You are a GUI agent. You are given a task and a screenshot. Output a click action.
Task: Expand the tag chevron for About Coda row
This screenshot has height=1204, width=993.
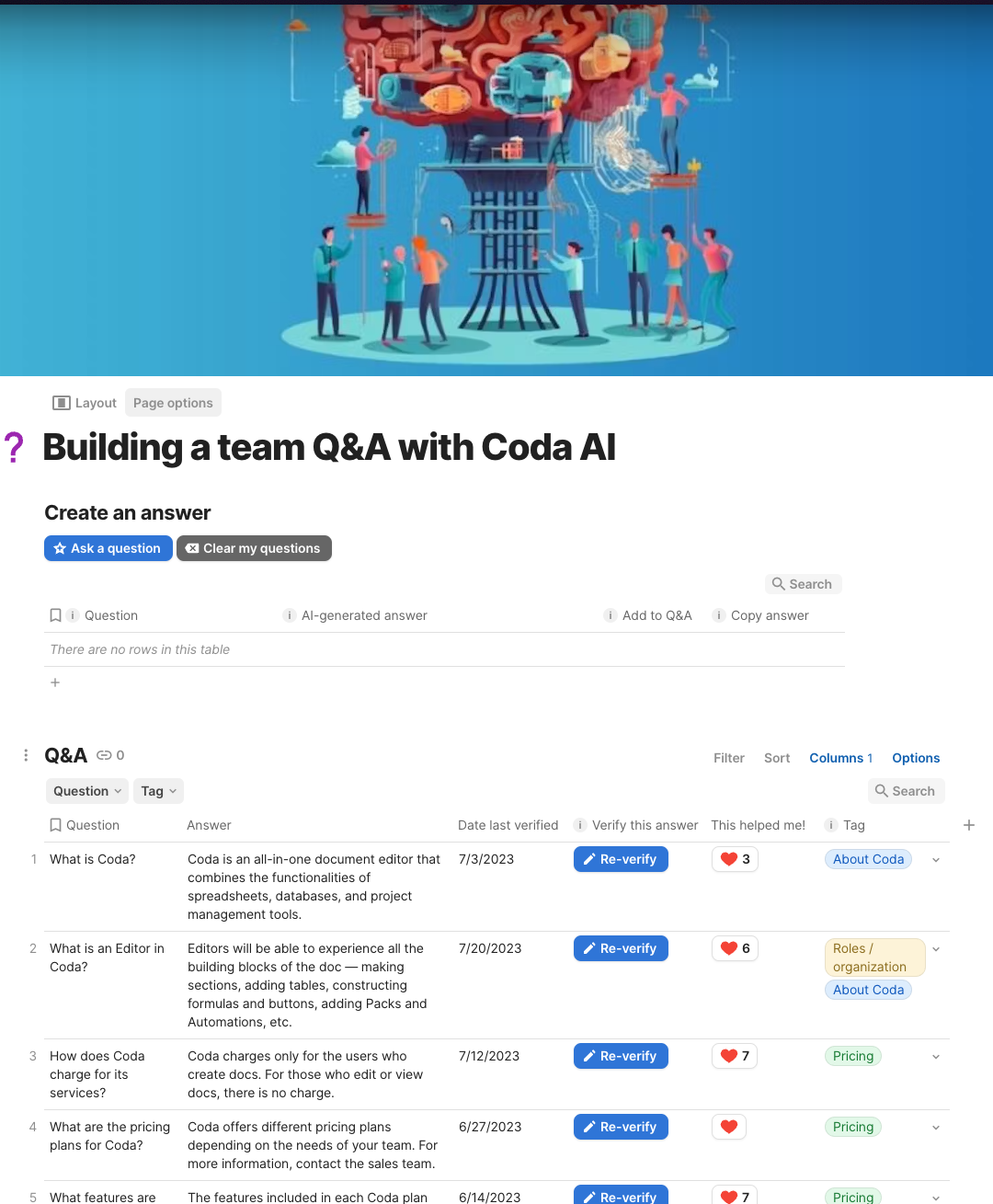click(x=936, y=860)
